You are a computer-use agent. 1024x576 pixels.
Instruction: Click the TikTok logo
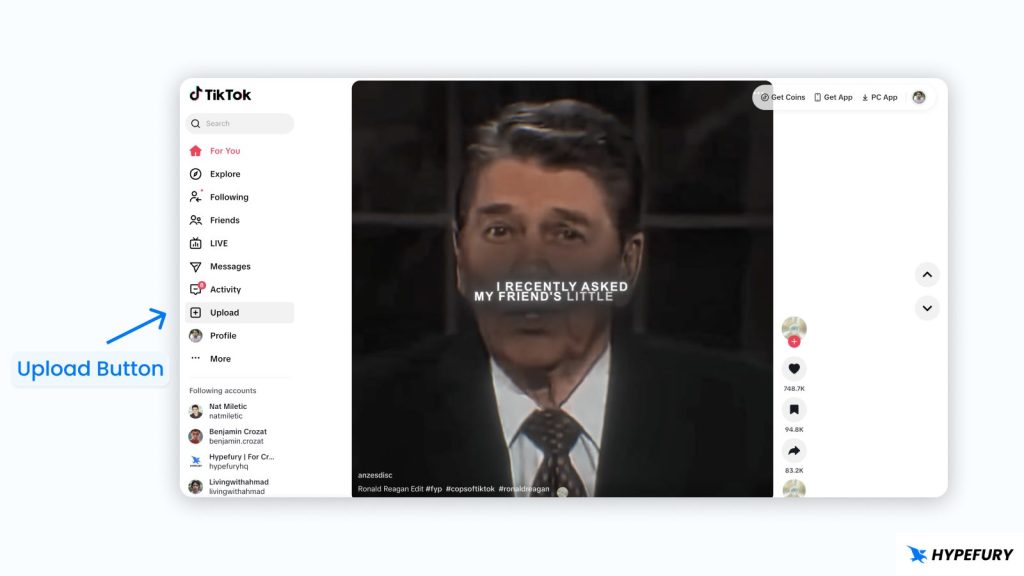tap(220, 94)
